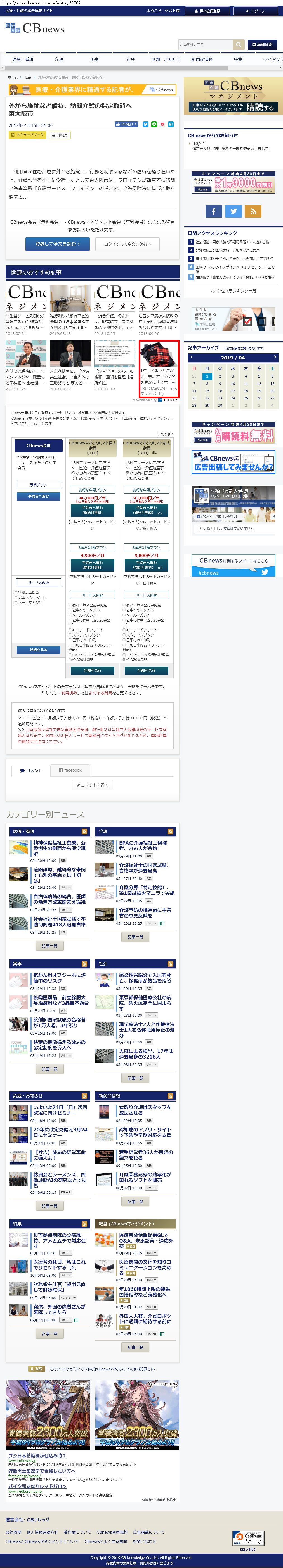Share article via Twitter icon under headline

(145, 124)
